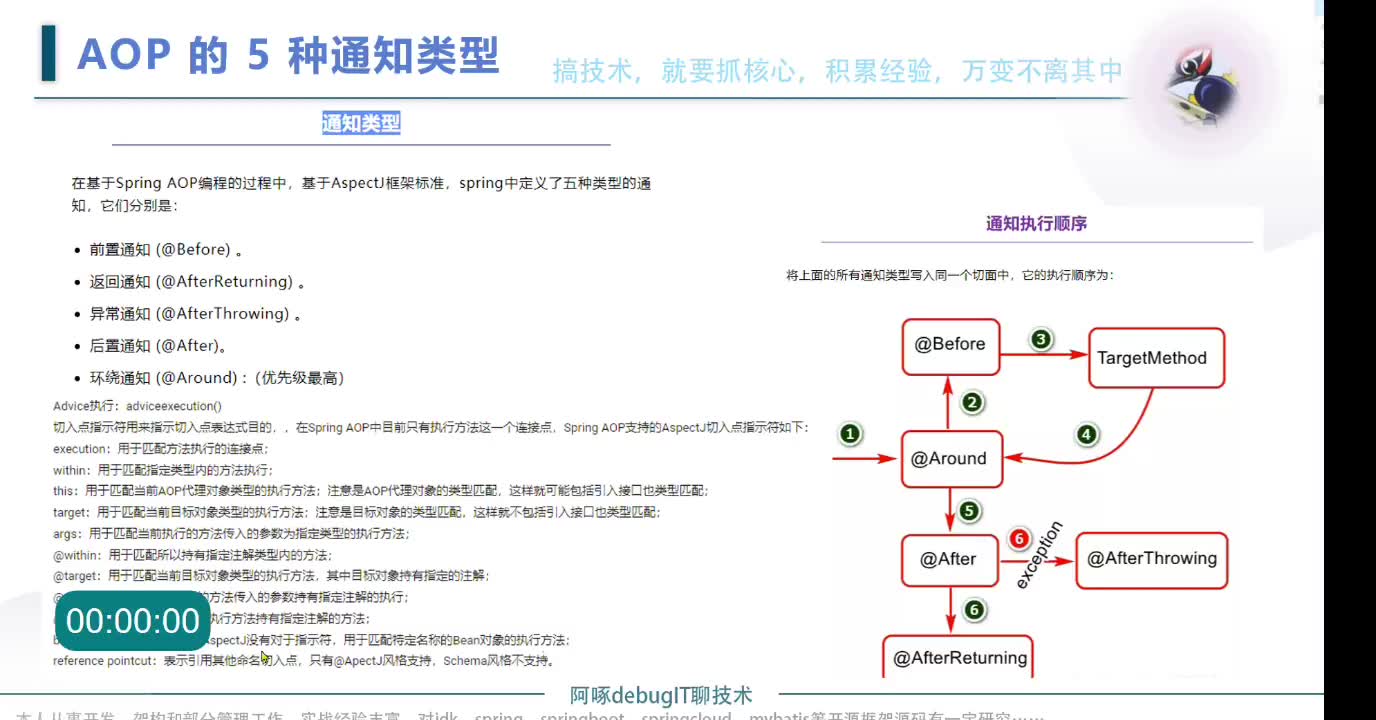Click the "exception" label in the diagram
This screenshot has height=720, width=1376.
coord(1039,556)
